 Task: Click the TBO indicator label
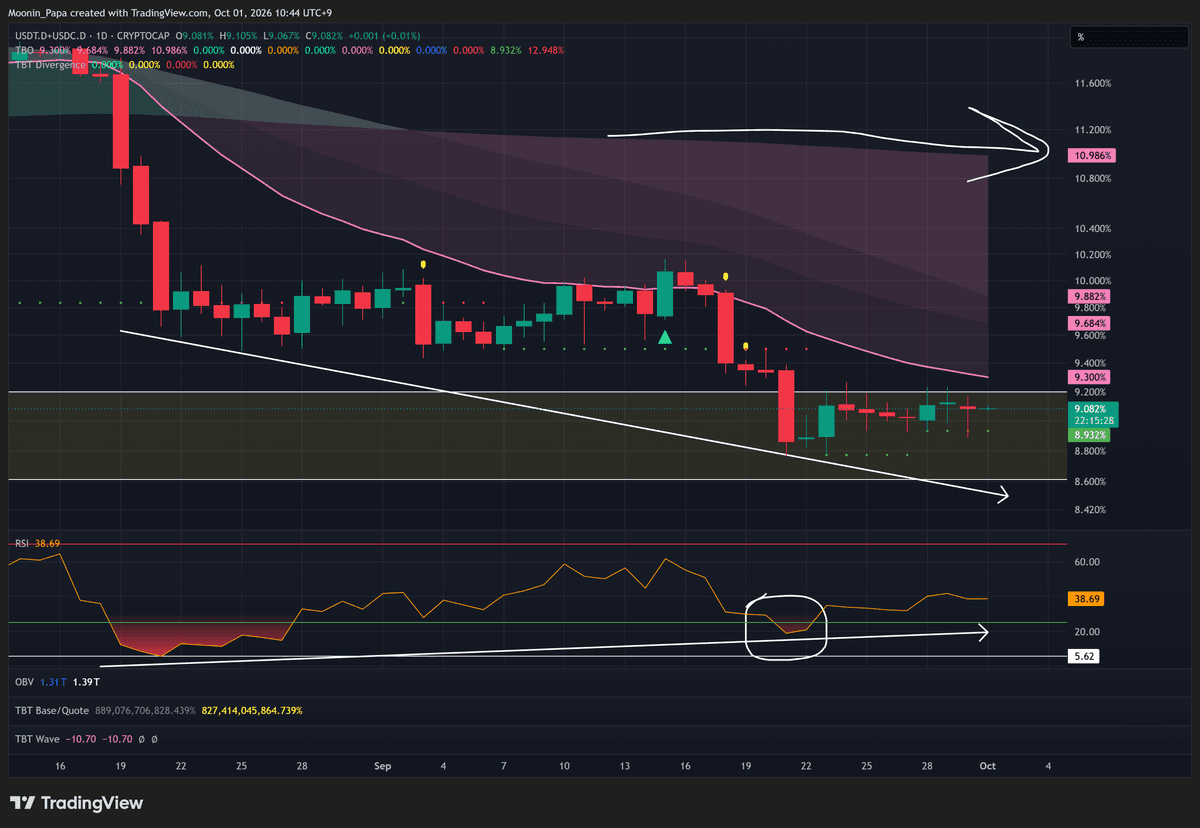coord(23,51)
